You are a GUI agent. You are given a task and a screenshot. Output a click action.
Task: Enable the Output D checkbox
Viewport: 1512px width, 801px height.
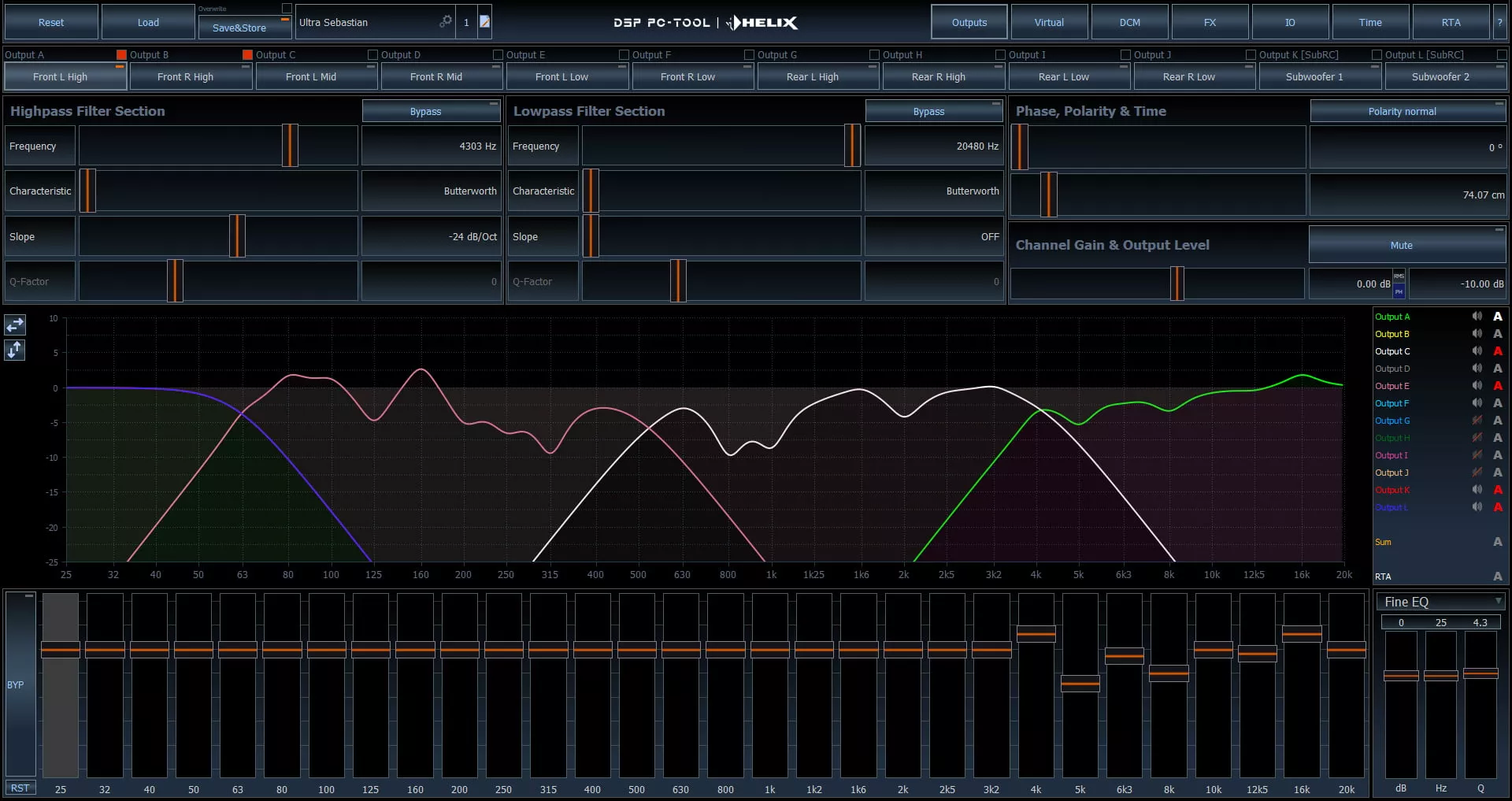pos(372,54)
